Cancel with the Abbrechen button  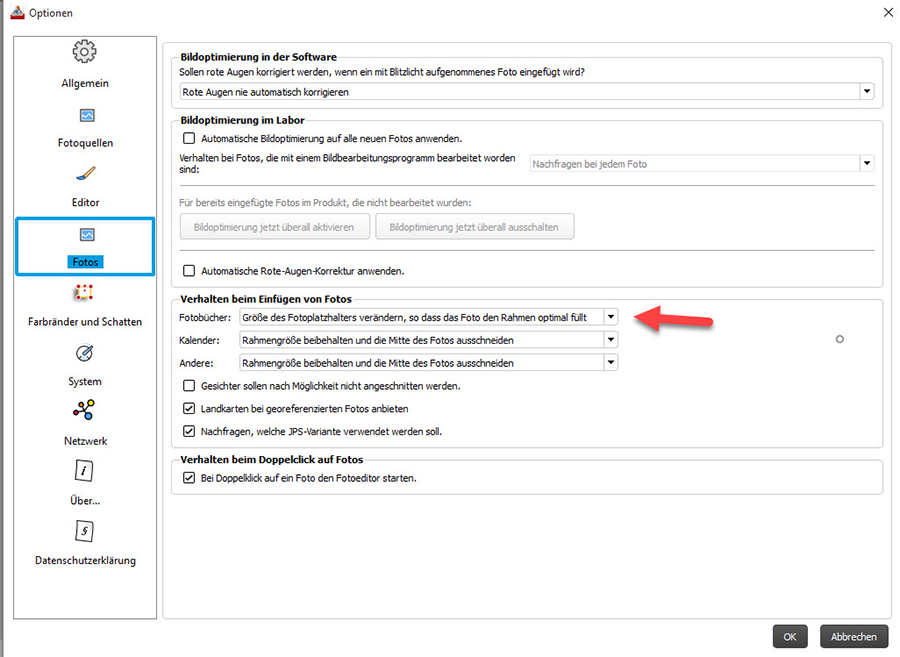(854, 637)
